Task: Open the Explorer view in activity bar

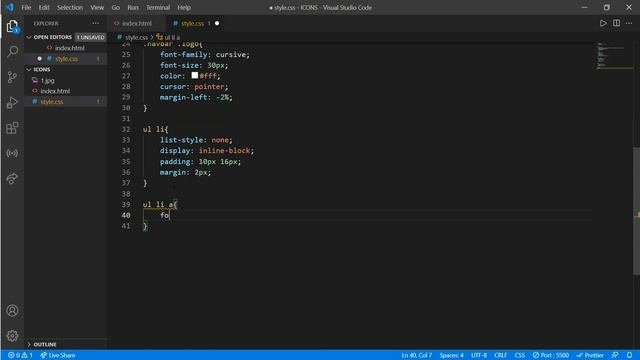Action: [12, 27]
